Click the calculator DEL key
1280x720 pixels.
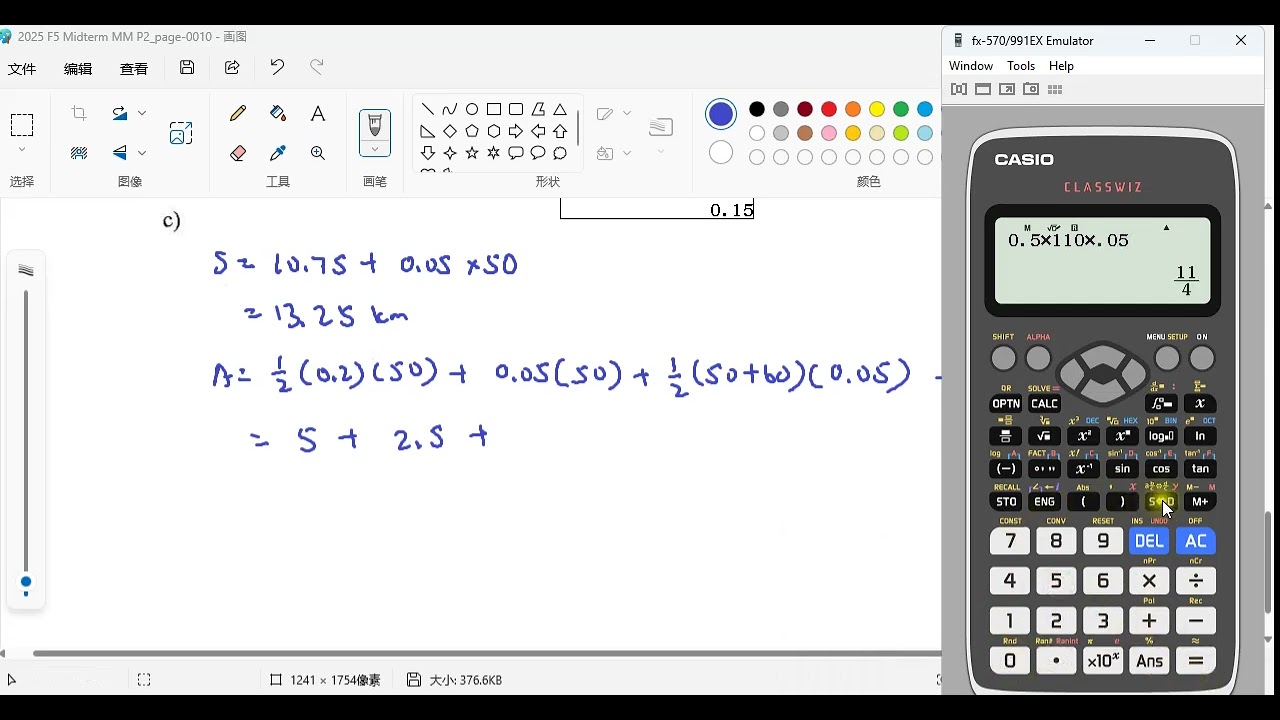tap(1149, 541)
